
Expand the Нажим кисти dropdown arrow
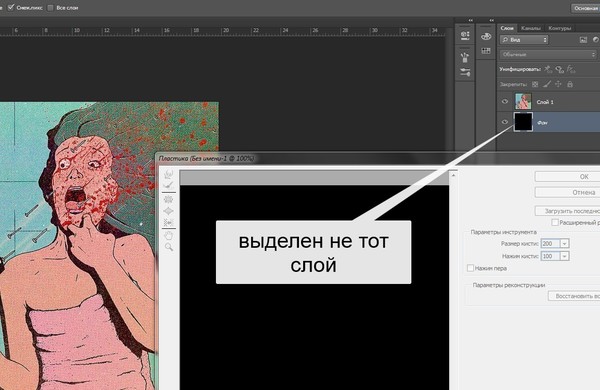(x=564, y=256)
